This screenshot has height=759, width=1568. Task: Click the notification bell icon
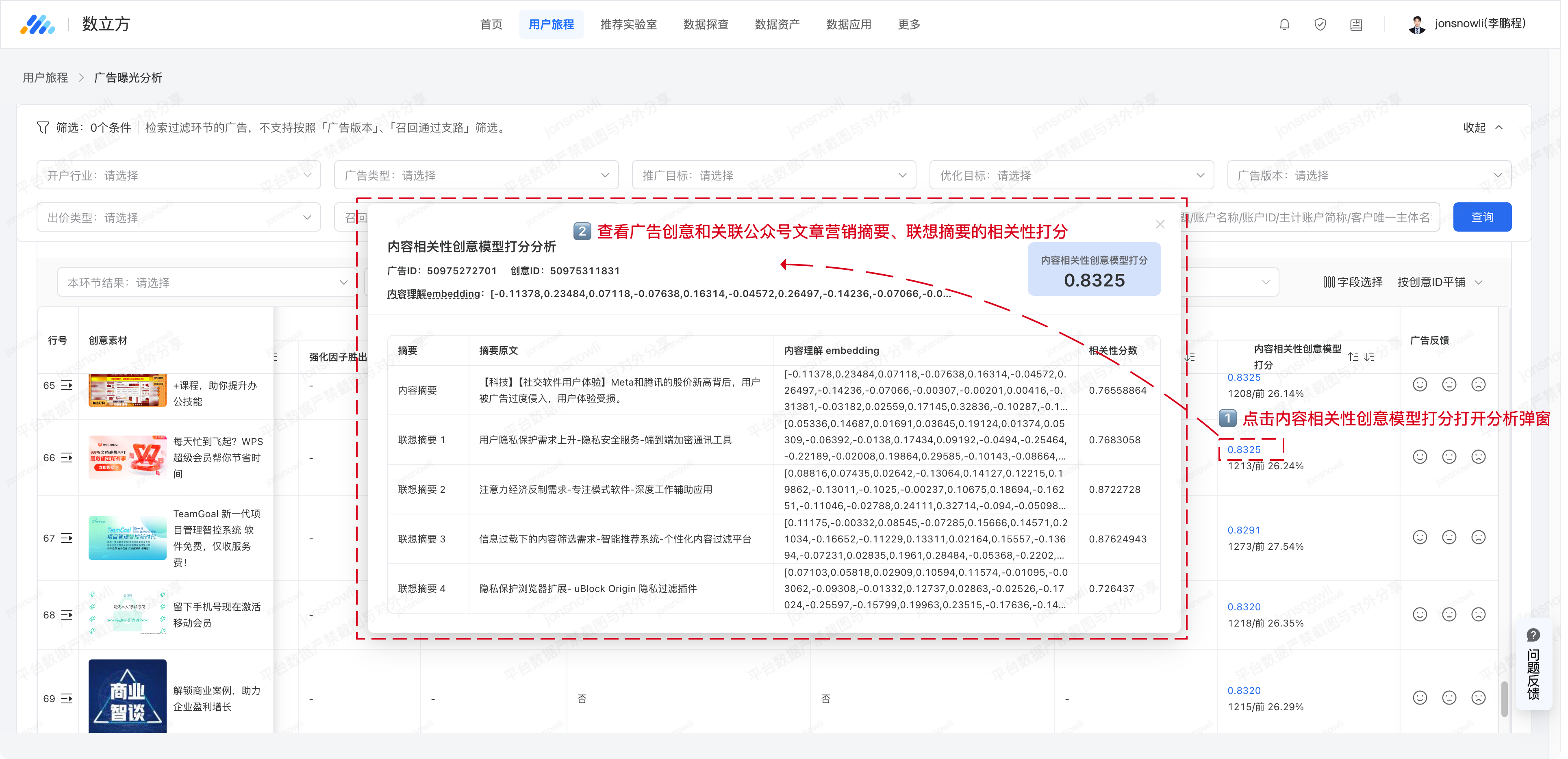coord(1284,24)
